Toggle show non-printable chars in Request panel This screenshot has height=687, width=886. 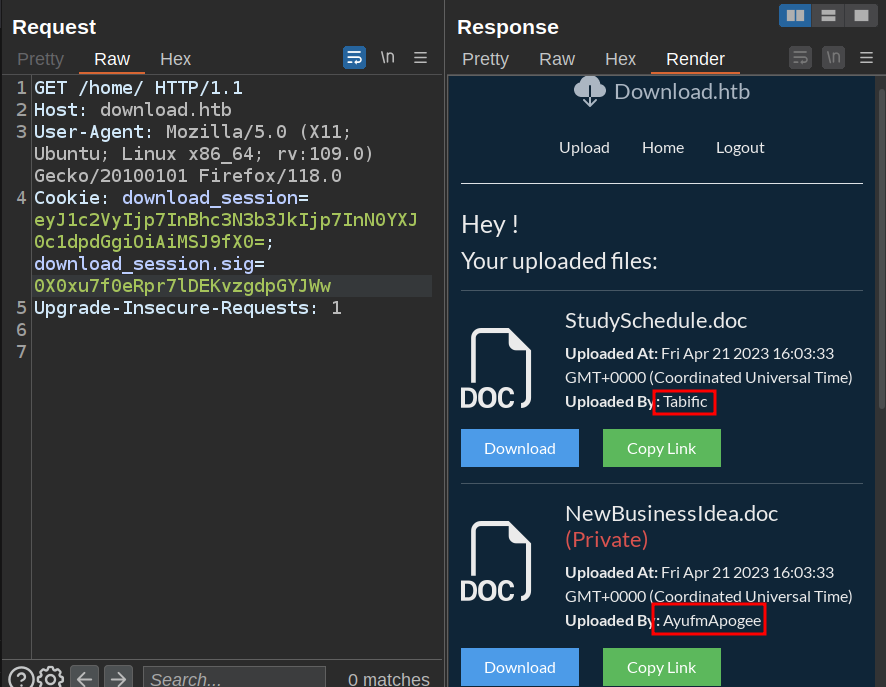click(x=387, y=58)
